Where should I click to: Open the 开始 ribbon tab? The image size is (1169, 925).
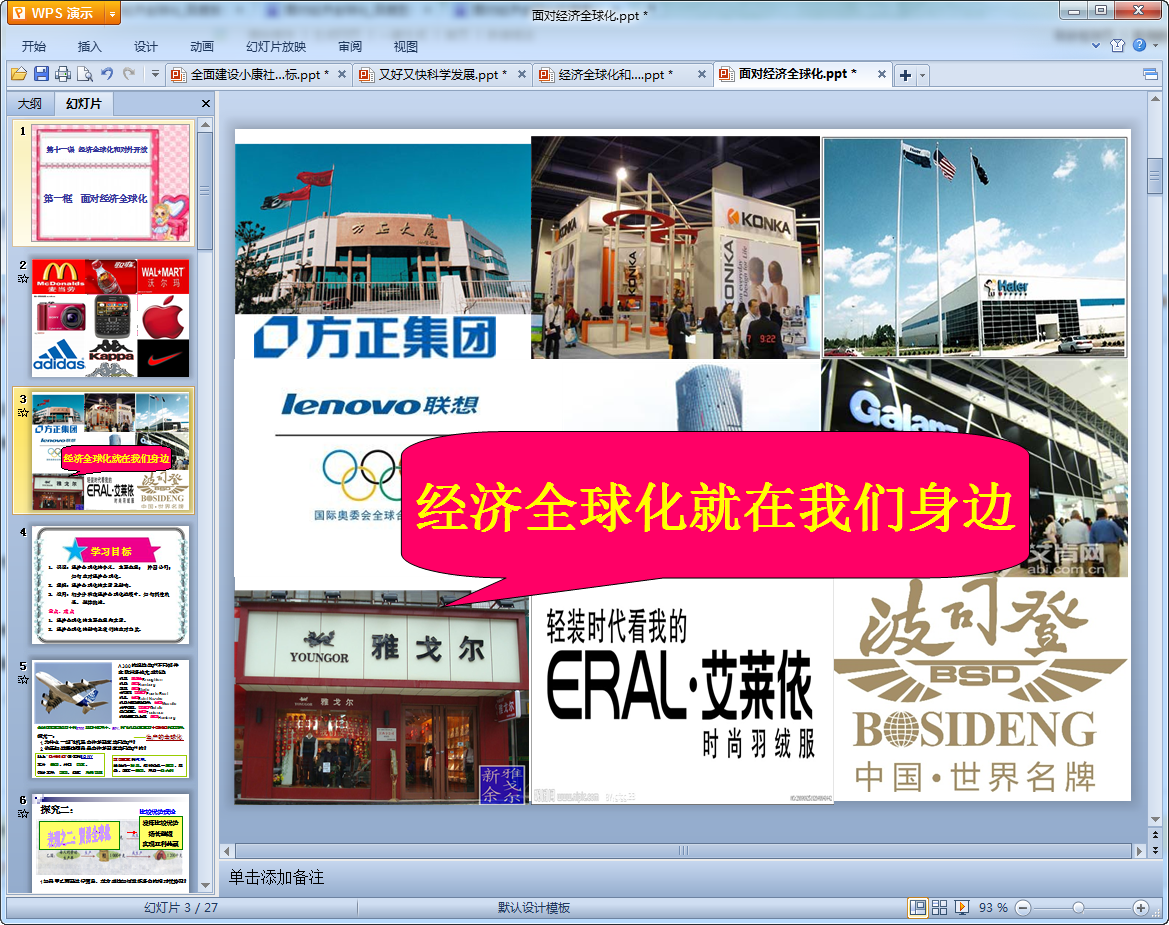click(x=34, y=46)
